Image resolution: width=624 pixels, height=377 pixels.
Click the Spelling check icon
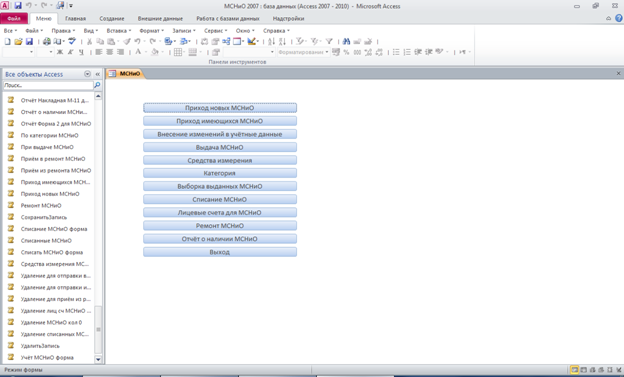click(72, 41)
